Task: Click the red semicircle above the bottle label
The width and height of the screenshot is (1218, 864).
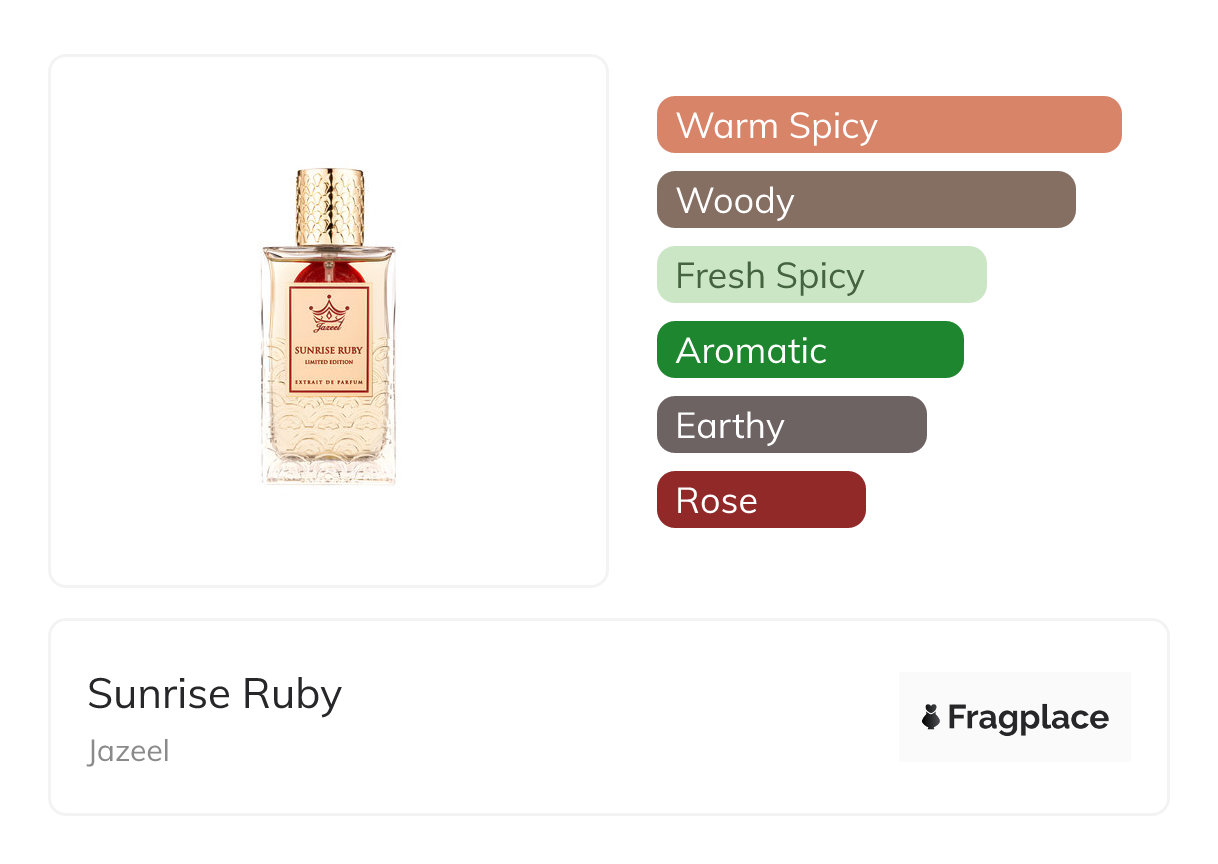Action: 329,273
